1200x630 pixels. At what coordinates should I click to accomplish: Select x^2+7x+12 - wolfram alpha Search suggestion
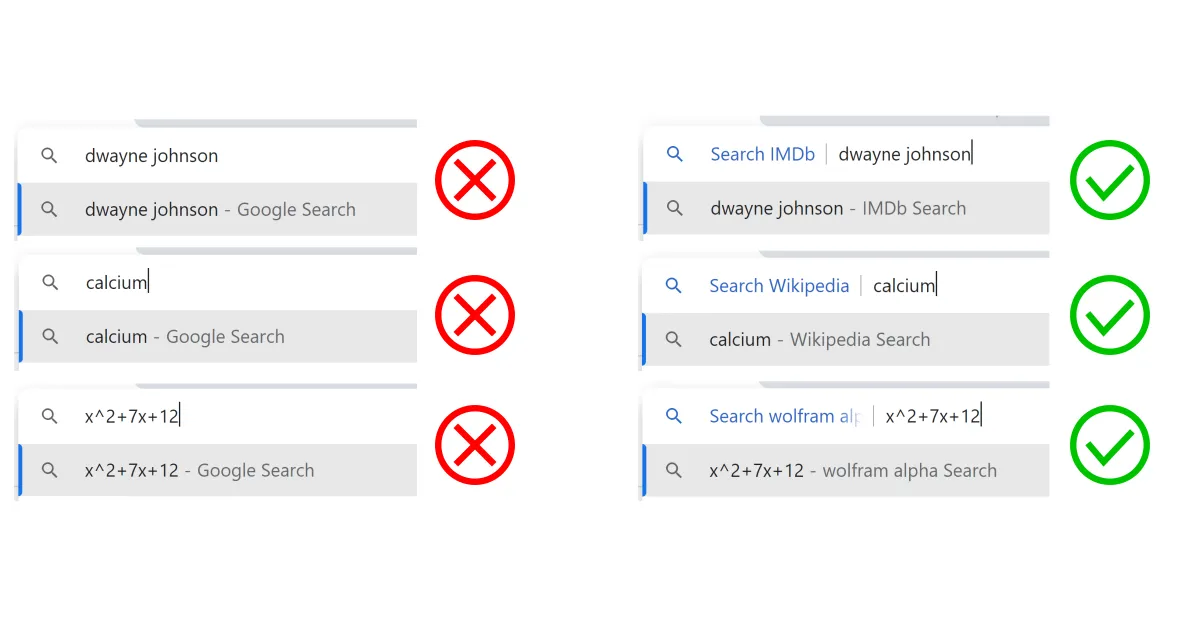pyautogui.click(x=845, y=470)
